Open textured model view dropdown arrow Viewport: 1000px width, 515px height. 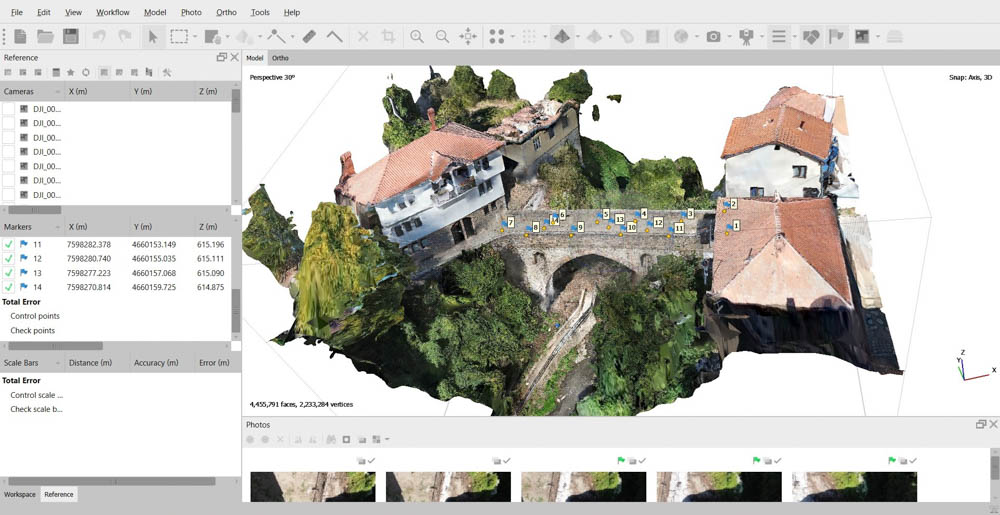[x=577, y=37]
